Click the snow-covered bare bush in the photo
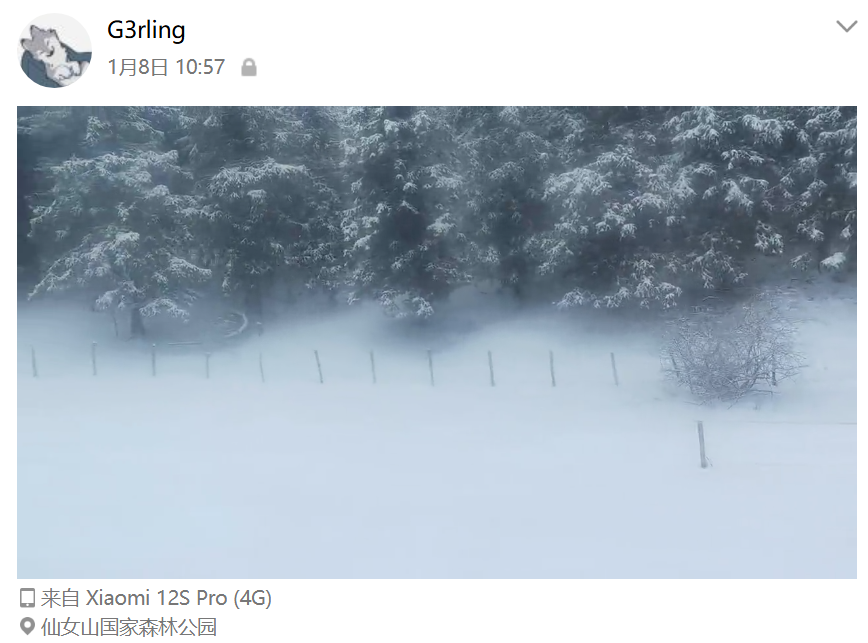The height and width of the screenshot is (643, 868). 731,353
